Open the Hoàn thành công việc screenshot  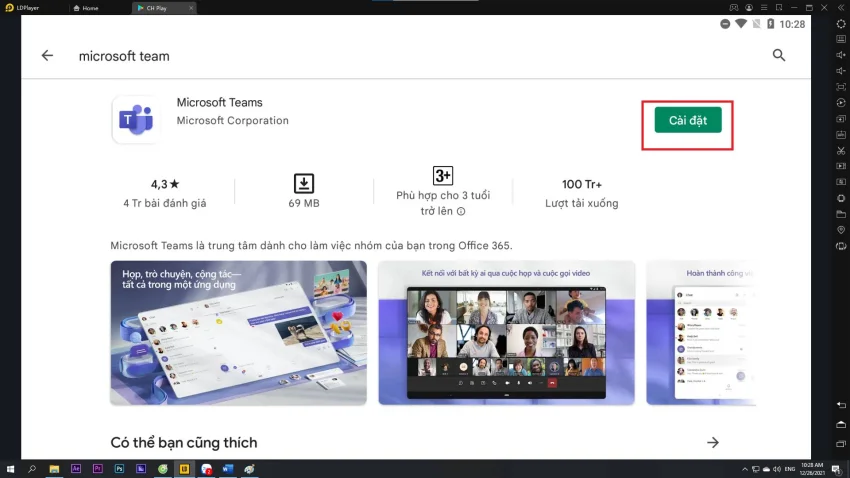tap(701, 333)
